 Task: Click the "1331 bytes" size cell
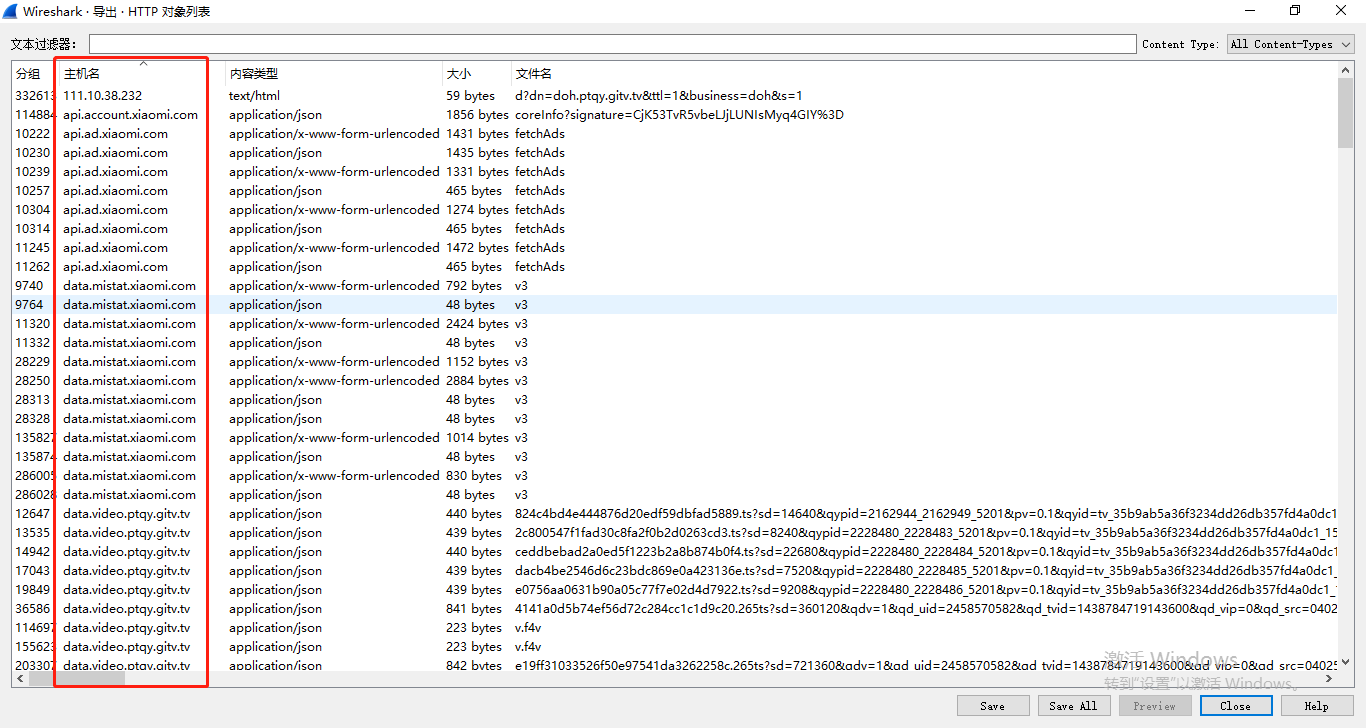coord(478,172)
